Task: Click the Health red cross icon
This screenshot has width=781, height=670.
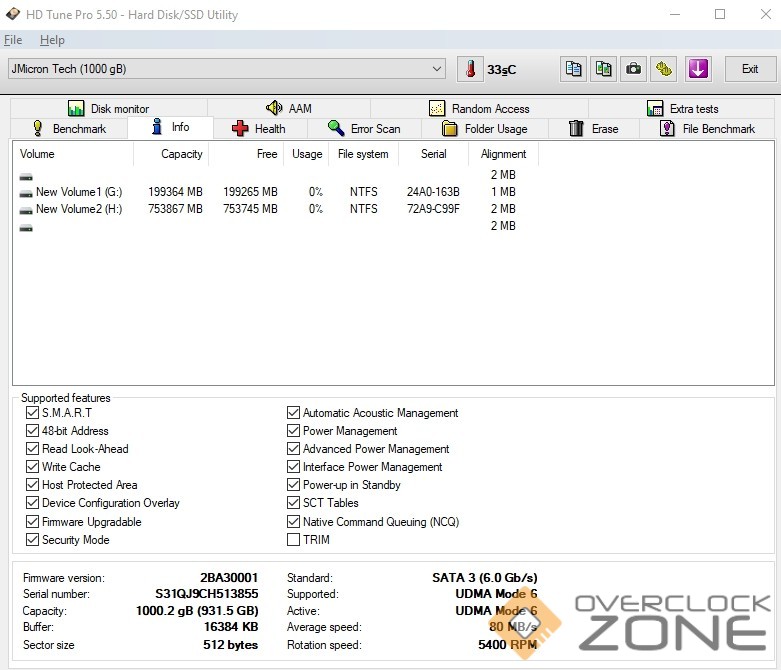Action: [240, 128]
